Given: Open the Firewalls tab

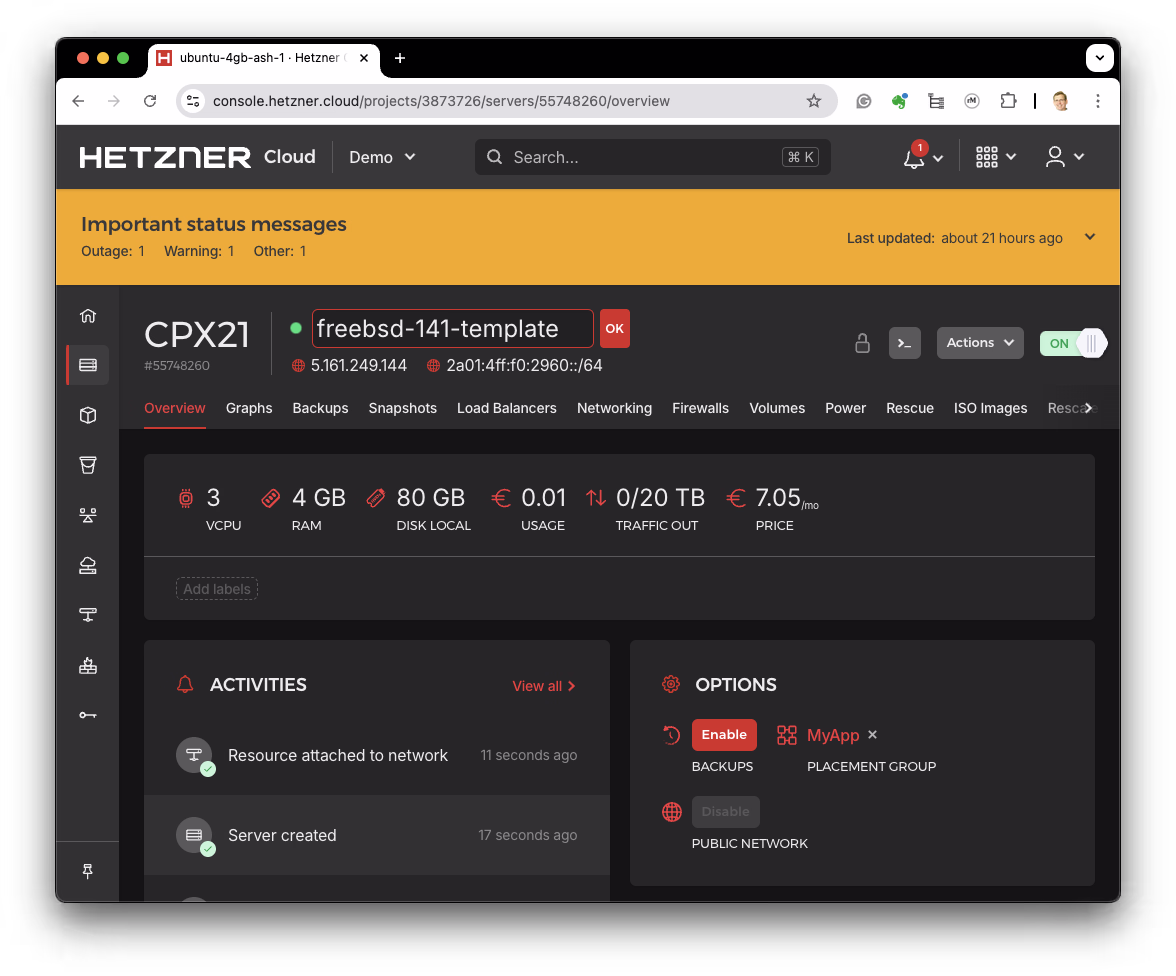Looking at the screenshot, I should pos(700,408).
